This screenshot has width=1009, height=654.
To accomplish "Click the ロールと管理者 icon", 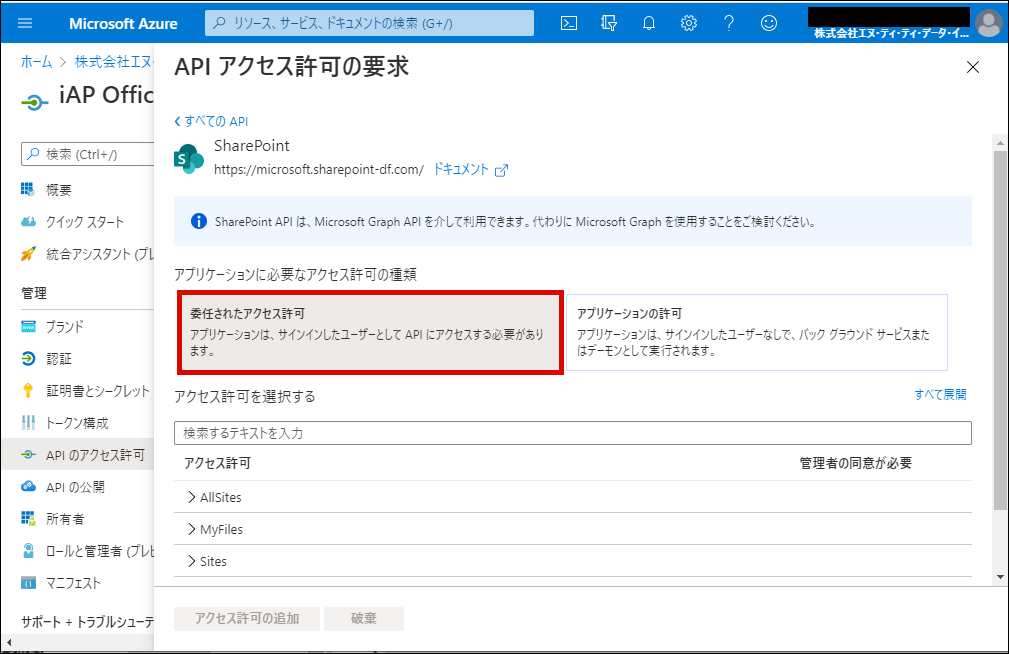I will (x=28, y=550).
